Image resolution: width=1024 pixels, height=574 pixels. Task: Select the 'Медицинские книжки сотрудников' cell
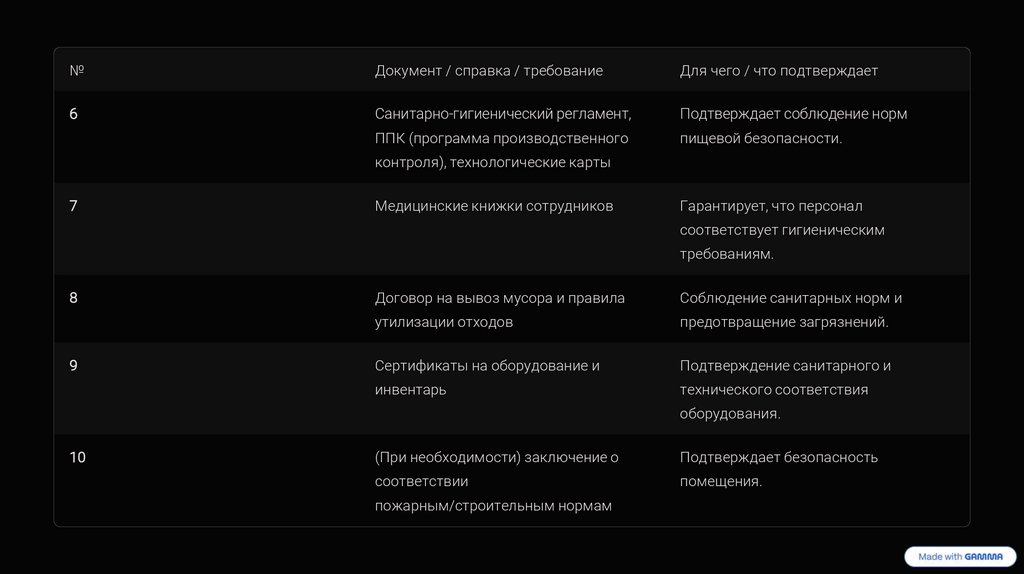click(x=494, y=206)
